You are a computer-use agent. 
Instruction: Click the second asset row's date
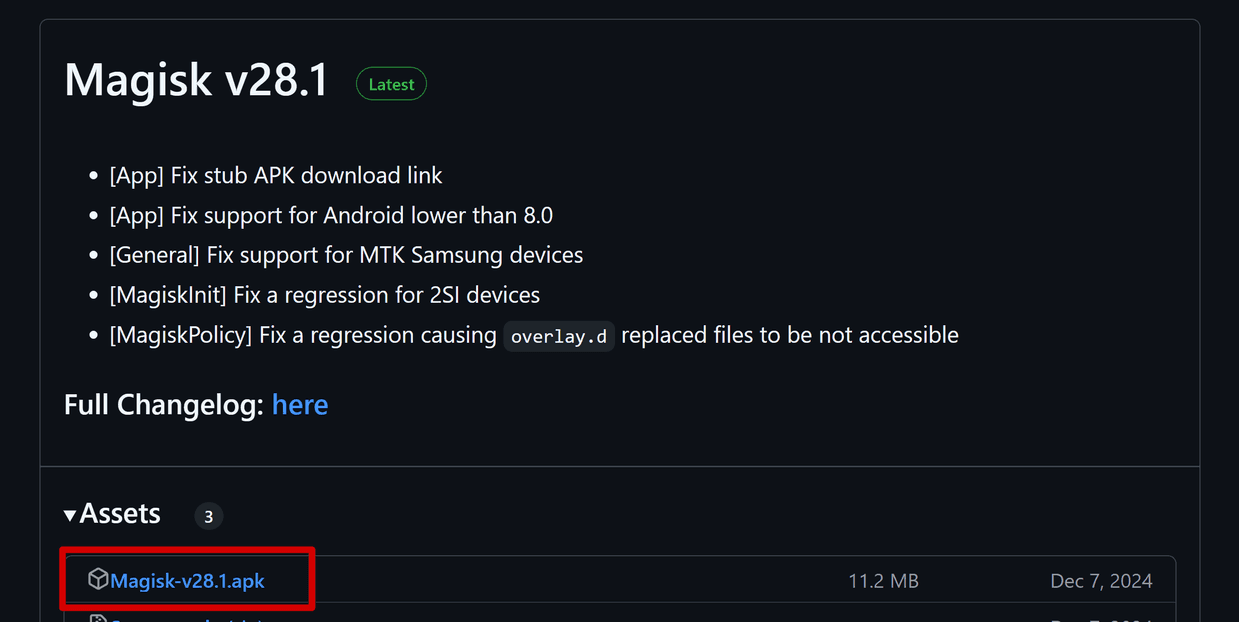point(1101,619)
